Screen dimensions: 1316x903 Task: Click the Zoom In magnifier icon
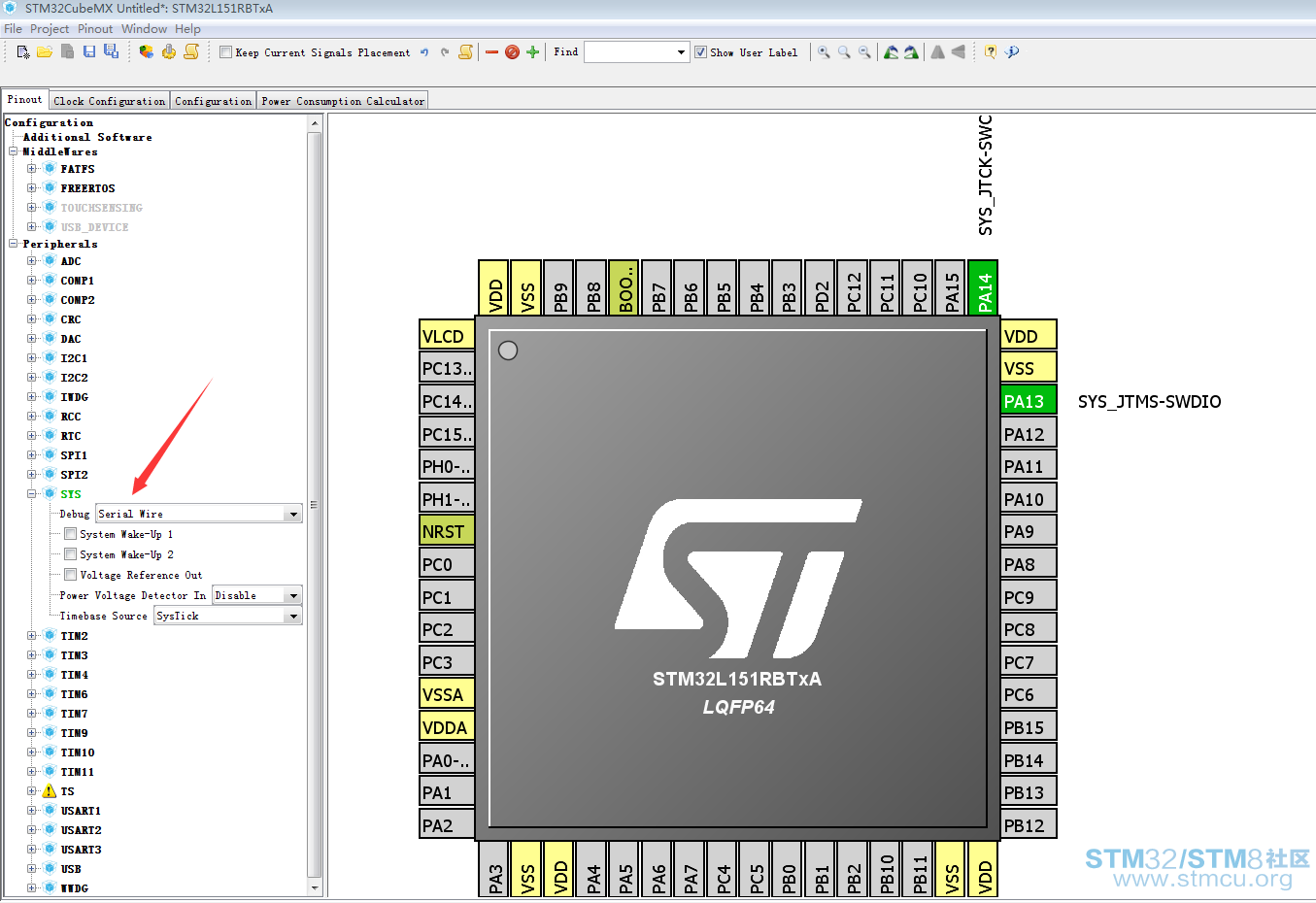(x=824, y=52)
